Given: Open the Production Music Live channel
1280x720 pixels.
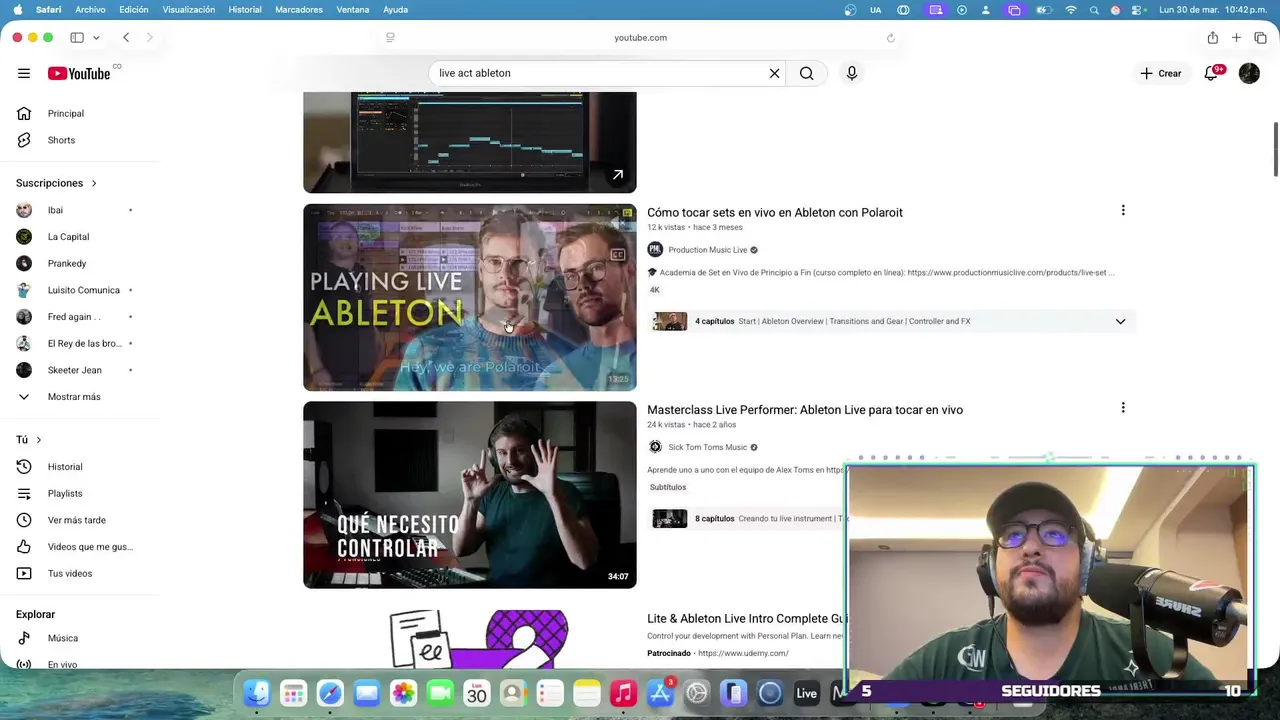Looking at the screenshot, I should click(x=708, y=250).
